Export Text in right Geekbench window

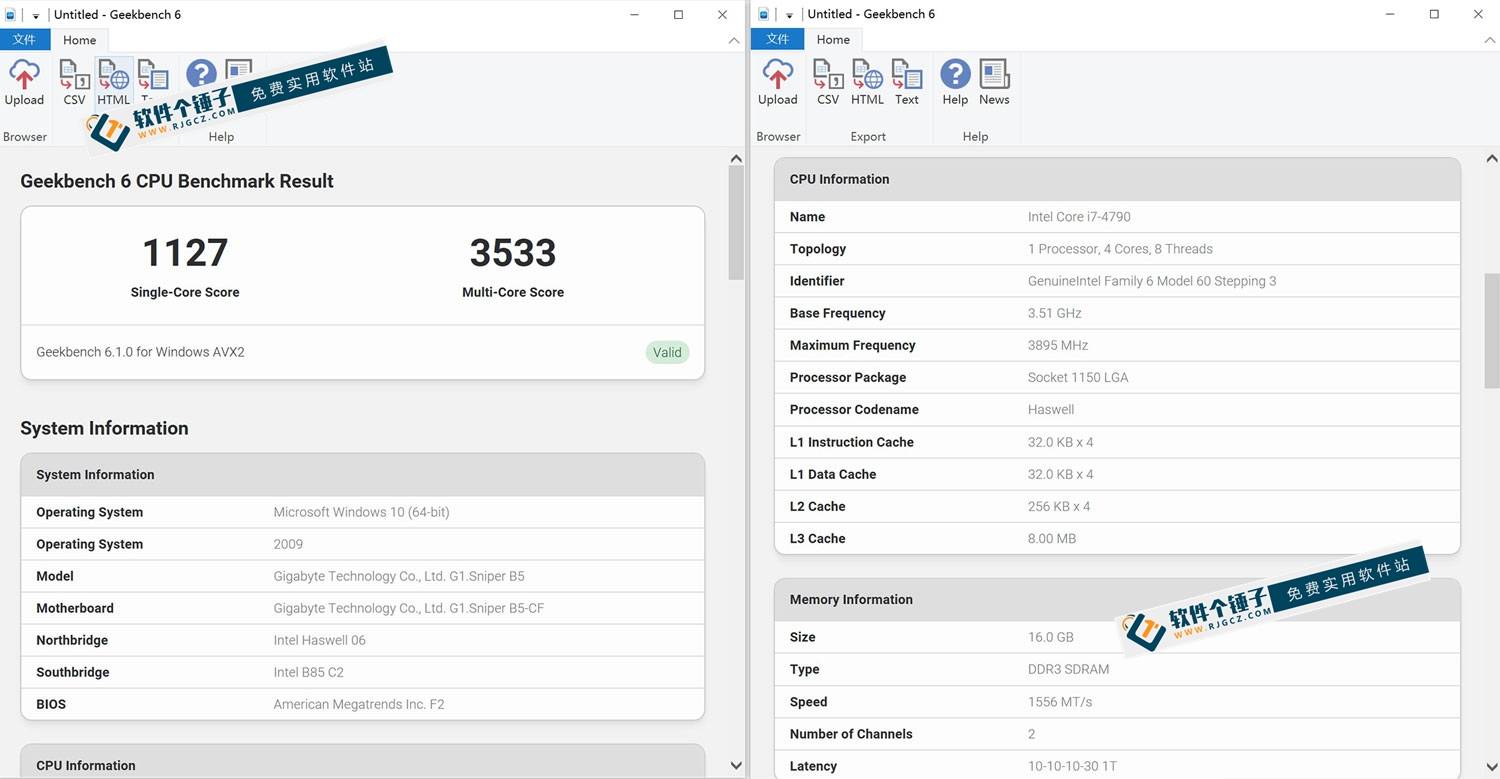(x=907, y=82)
